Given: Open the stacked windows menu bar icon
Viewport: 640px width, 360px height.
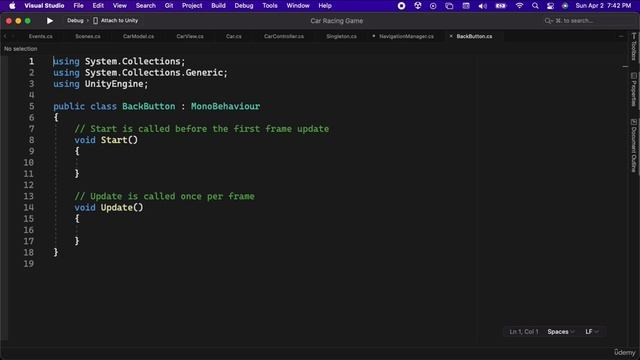Looking at the screenshot, I should tap(449, 6).
